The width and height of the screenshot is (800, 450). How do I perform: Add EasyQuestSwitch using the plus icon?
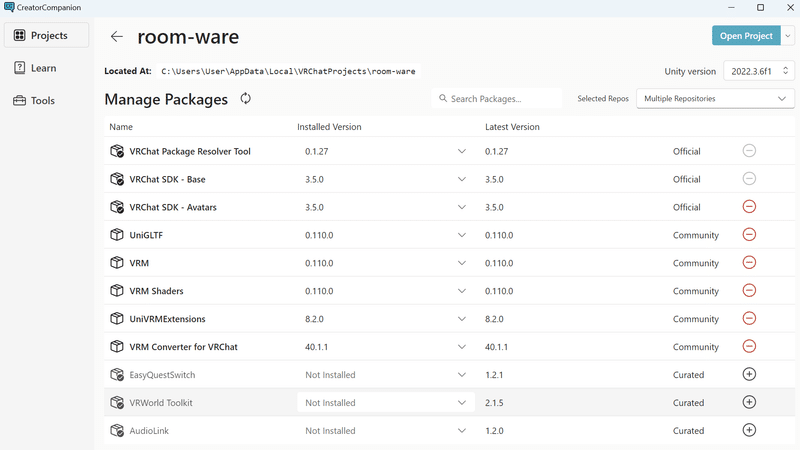pyautogui.click(x=749, y=374)
